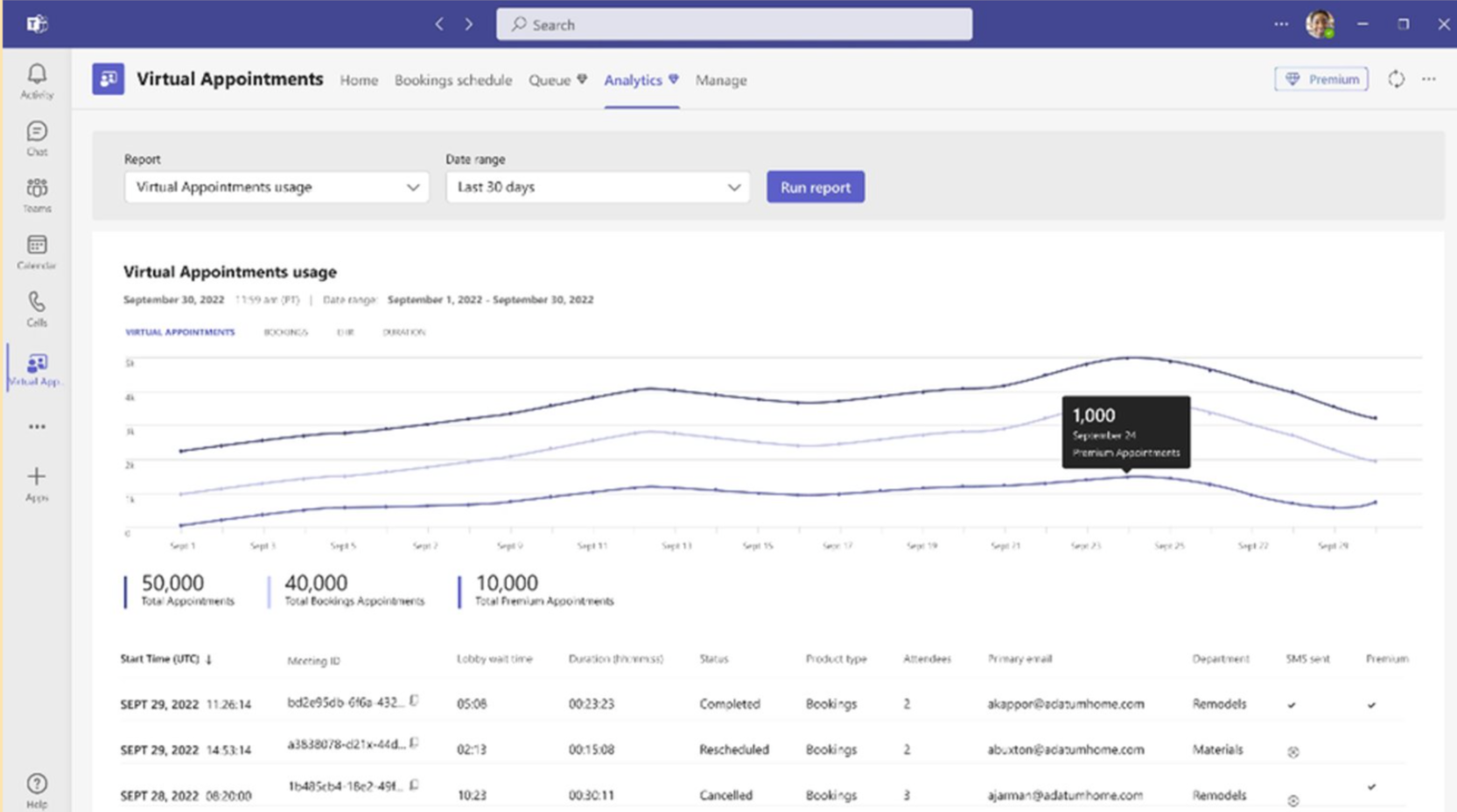Switch chart to Bookings tab

pyautogui.click(x=286, y=332)
